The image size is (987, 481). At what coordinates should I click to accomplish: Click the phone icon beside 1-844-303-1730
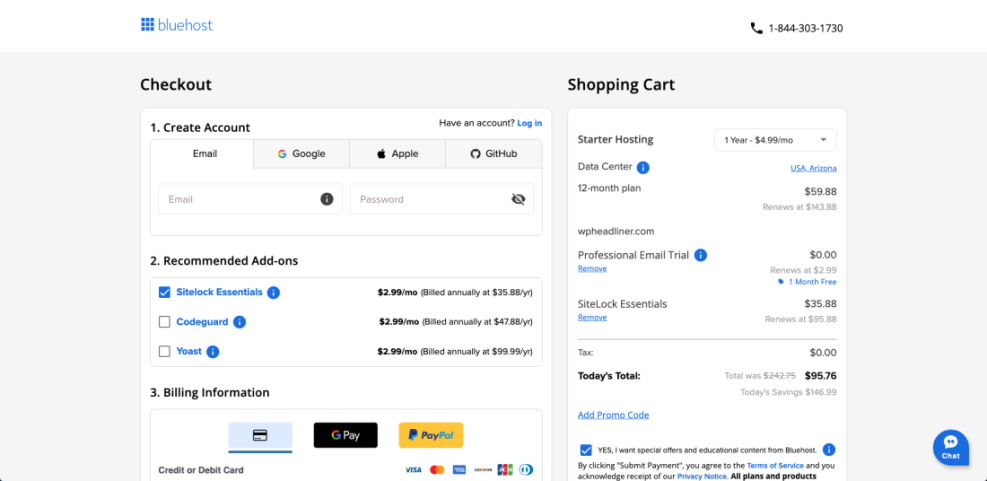point(757,28)
